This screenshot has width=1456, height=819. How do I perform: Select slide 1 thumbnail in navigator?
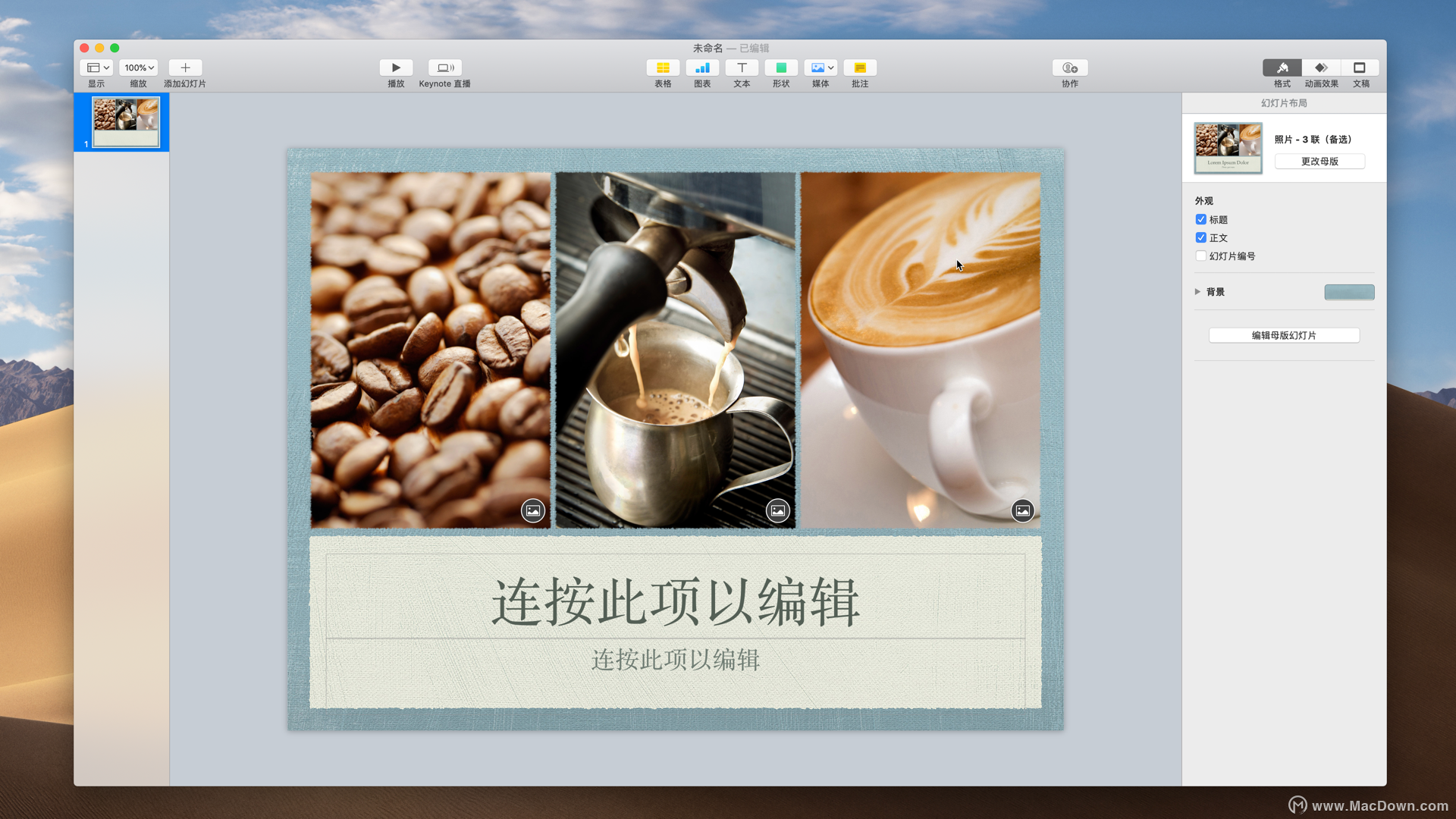coord(126,121)
